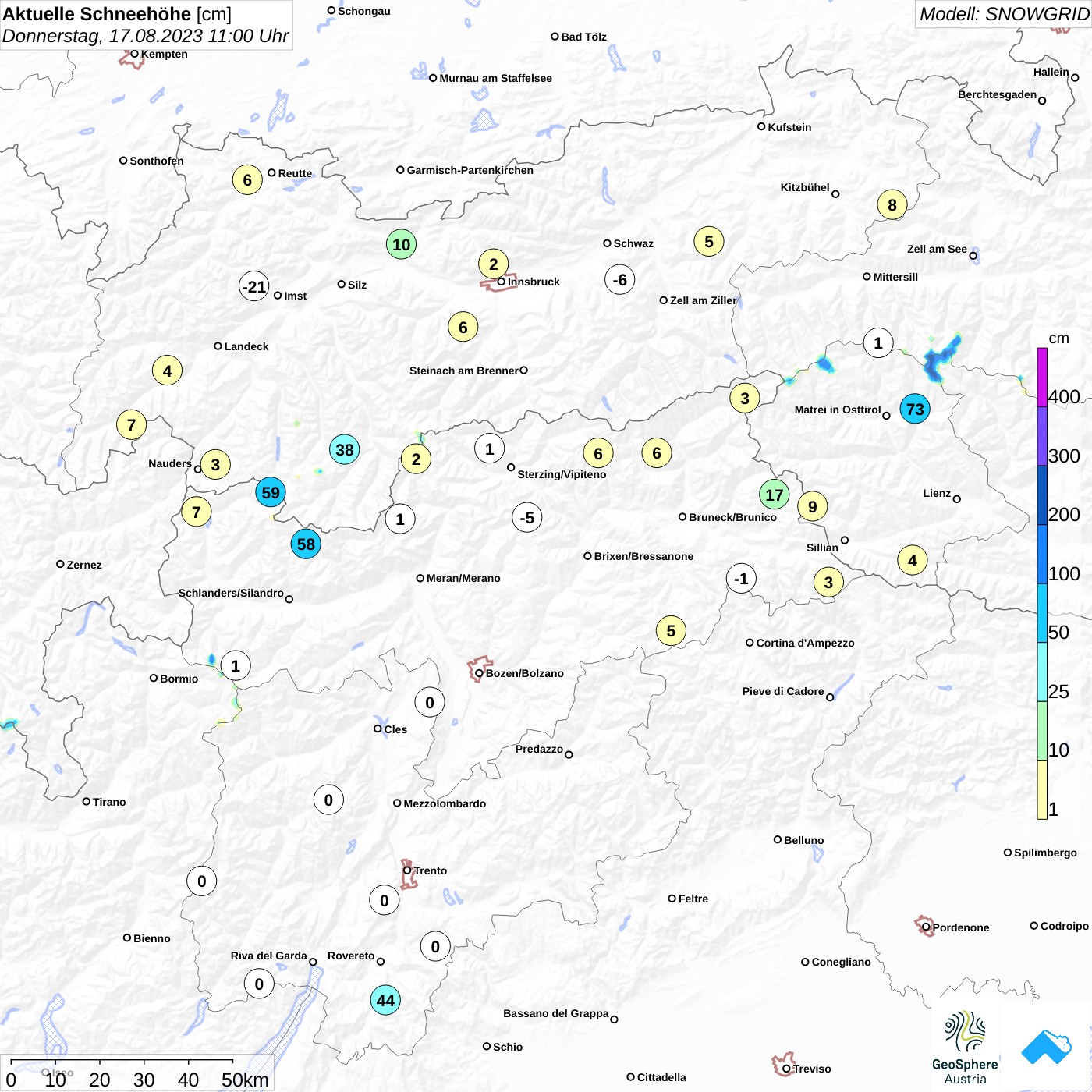This screenshot has width=1092, height=1092.
Task: Select the 4 cm marker east of Sillian
Action: [x=913, y=561]
